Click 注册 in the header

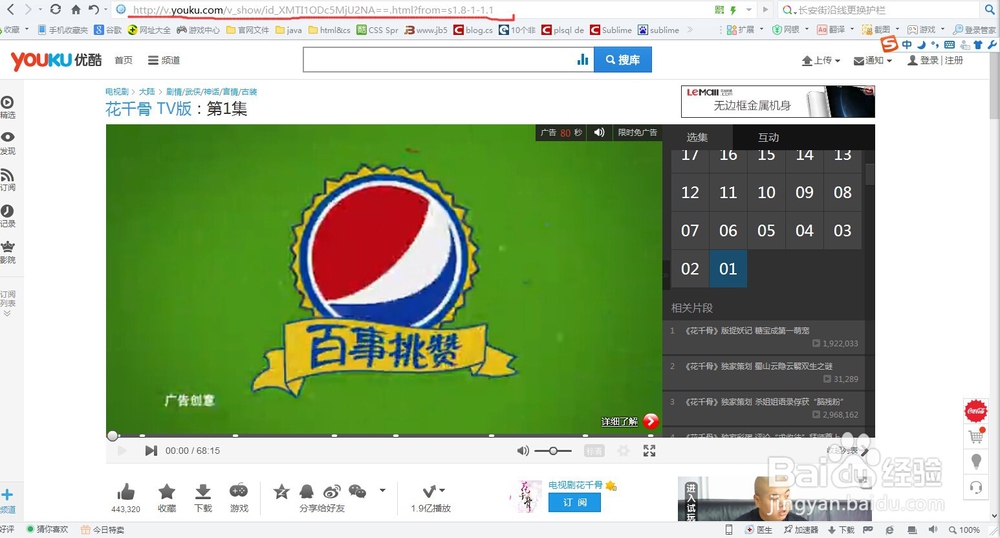click(953, 60)
